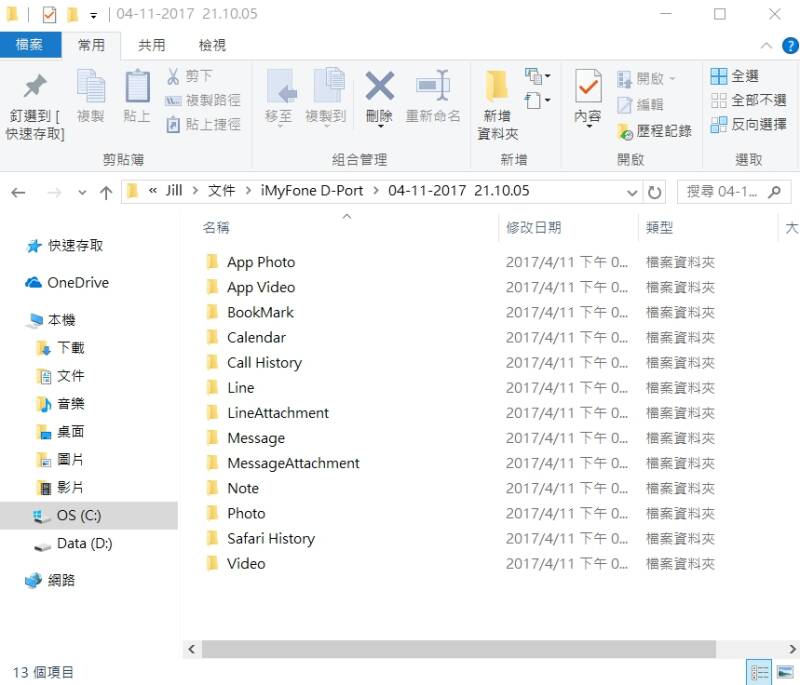This screenshot has height=685, width=800.
Task: Open the blue help question-mark icon
Action: tap(790, 46)
